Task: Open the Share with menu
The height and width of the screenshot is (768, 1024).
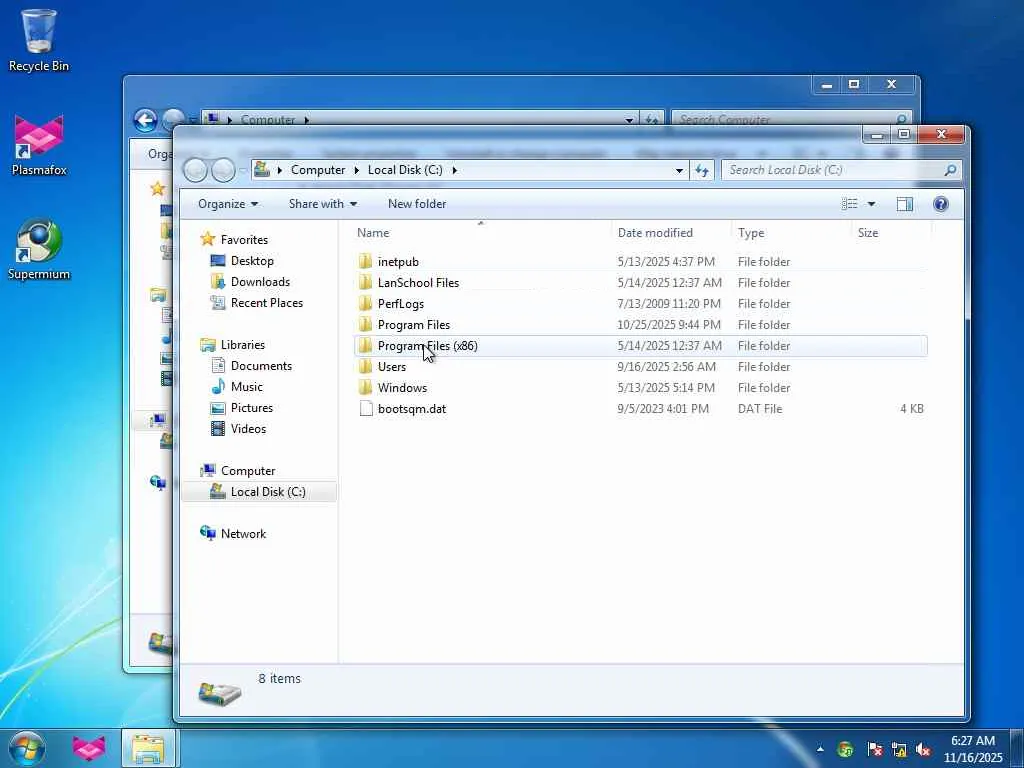Action: click(x=323, y=204)
